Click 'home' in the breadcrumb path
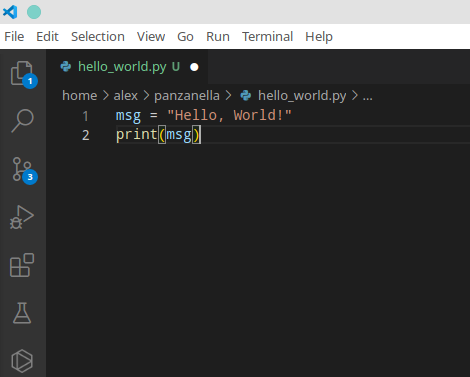 [80, 96]
